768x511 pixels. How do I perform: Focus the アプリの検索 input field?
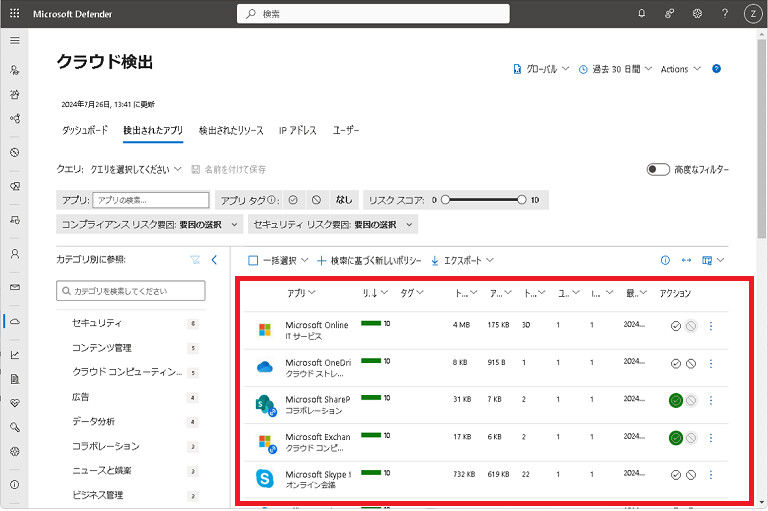tap(151, 200)
